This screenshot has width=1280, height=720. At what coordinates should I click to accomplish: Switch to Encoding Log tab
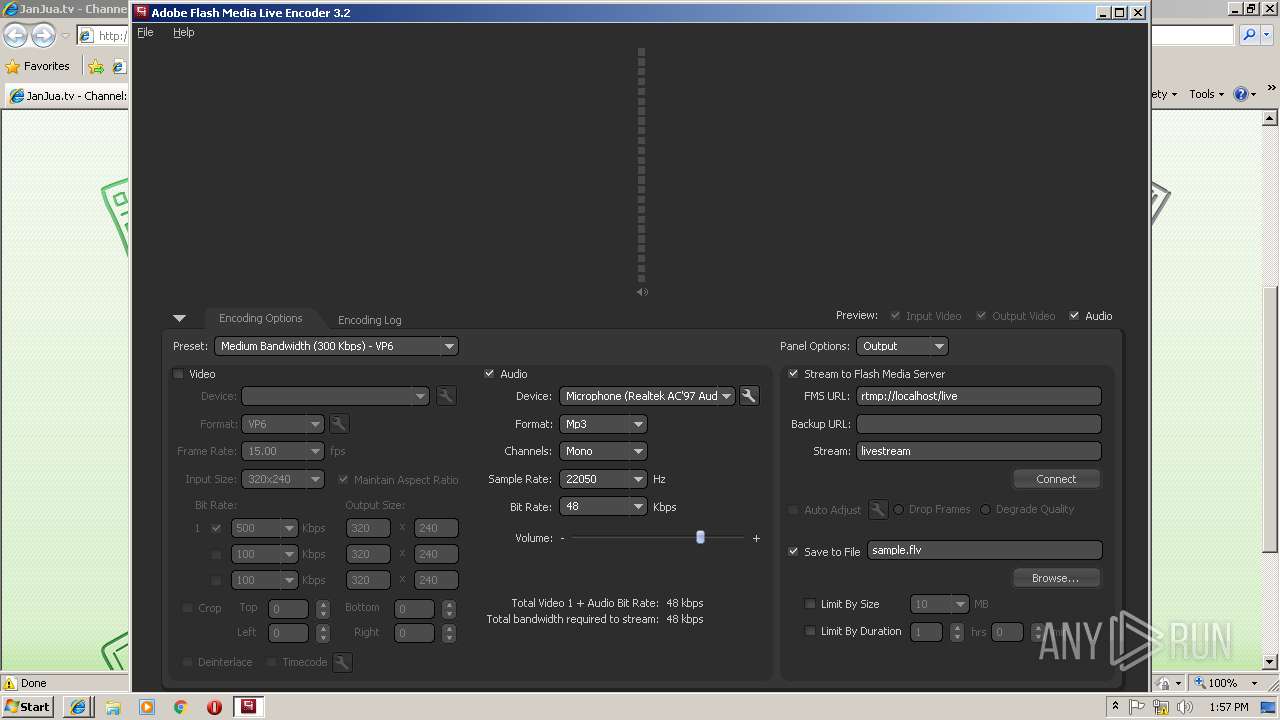click(369, 320)
